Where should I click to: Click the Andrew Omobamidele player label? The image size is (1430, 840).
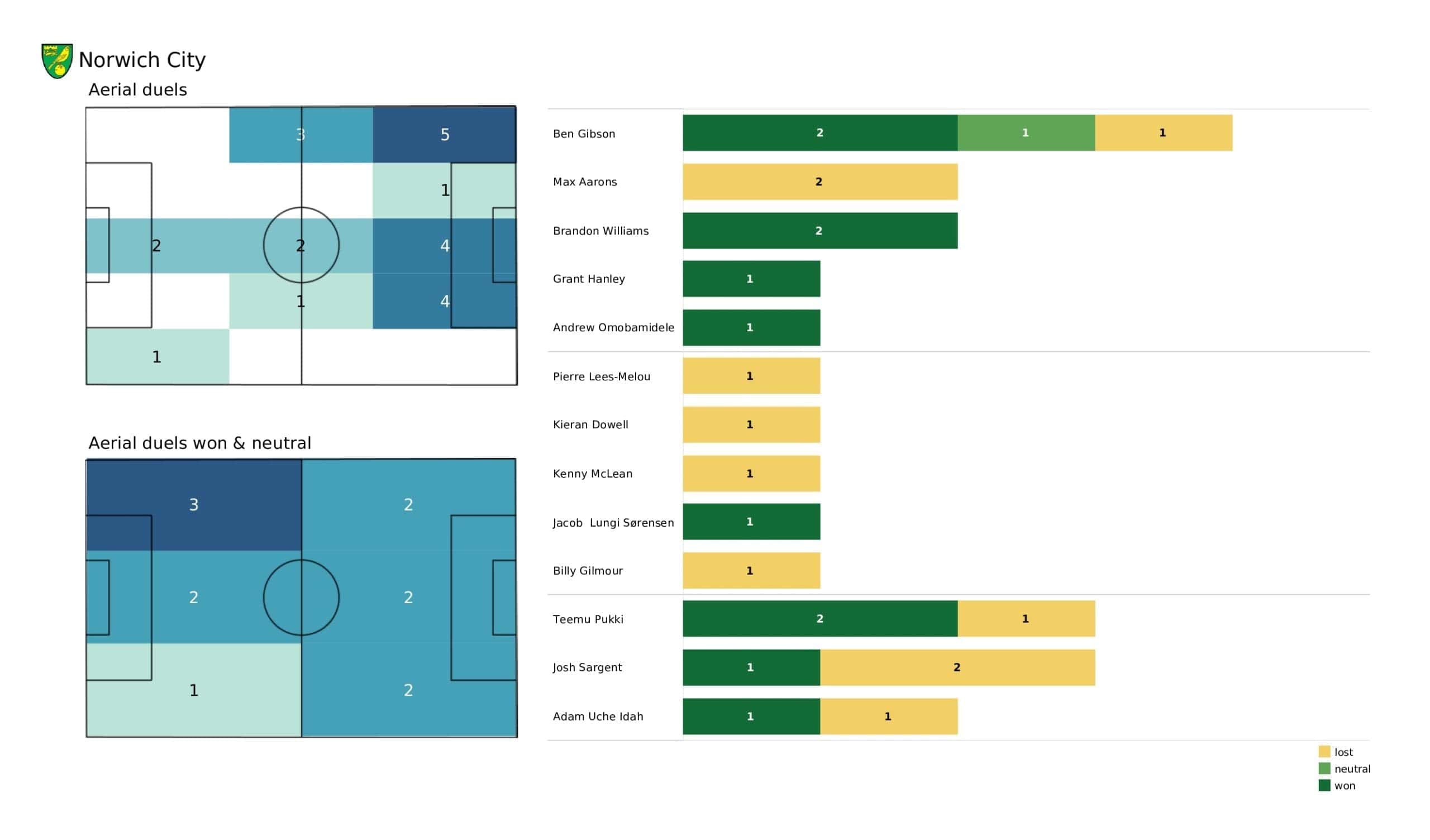(613, 327)
